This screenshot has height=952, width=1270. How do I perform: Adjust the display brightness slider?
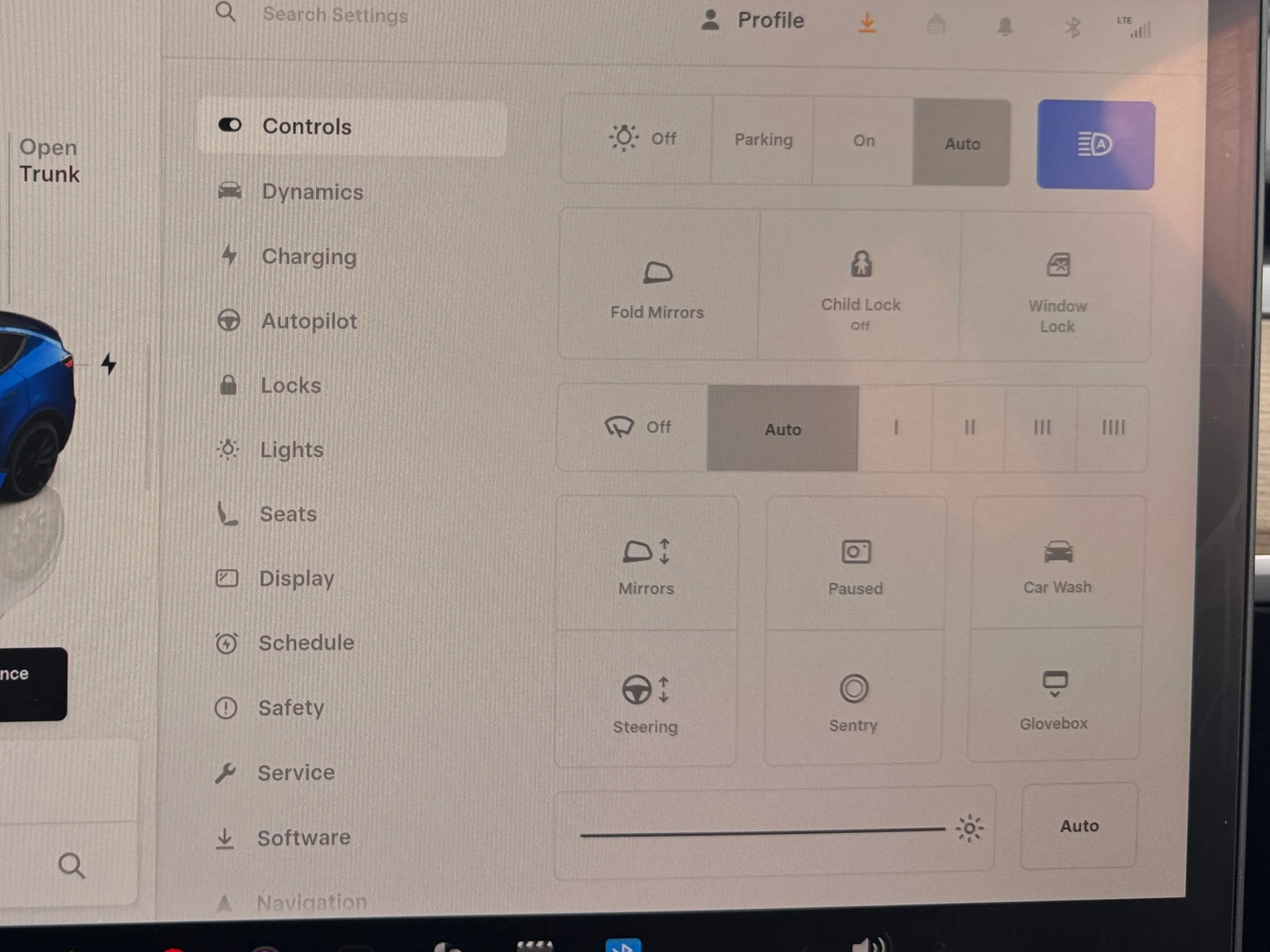click(x=762, y=831)
